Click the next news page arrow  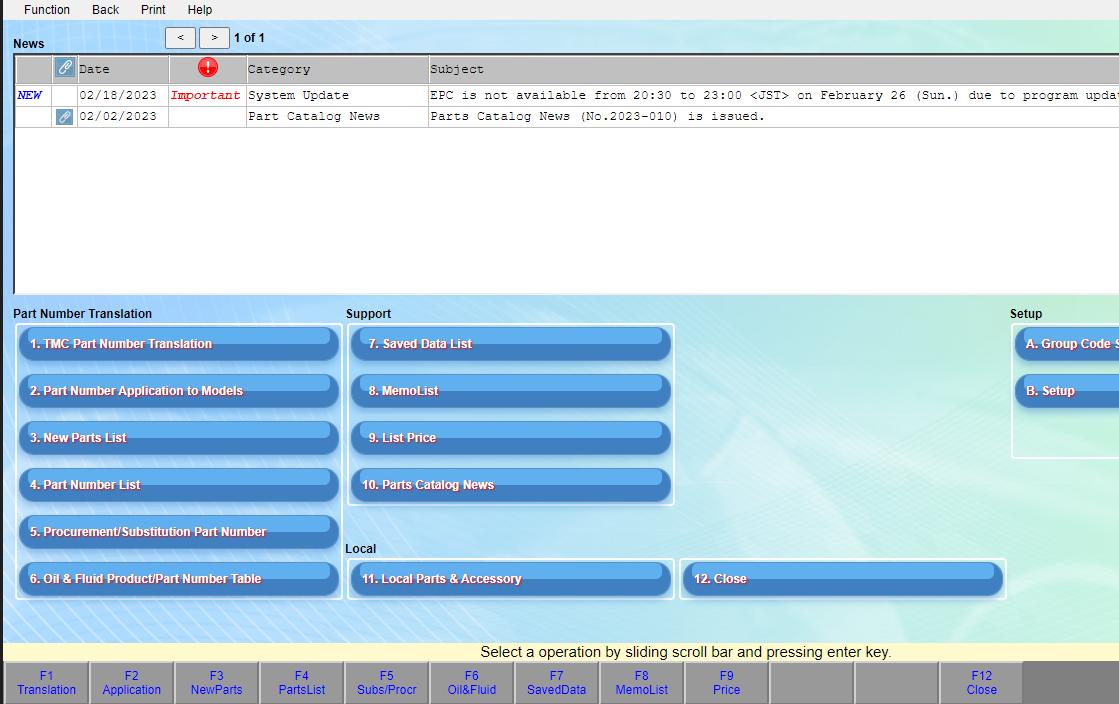tap(214, 37)
